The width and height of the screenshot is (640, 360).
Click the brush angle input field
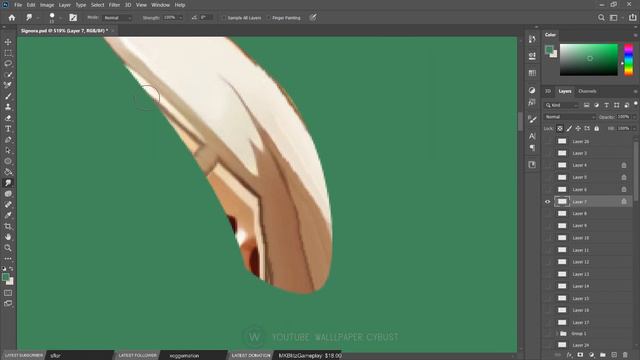(x=206, y=18)
